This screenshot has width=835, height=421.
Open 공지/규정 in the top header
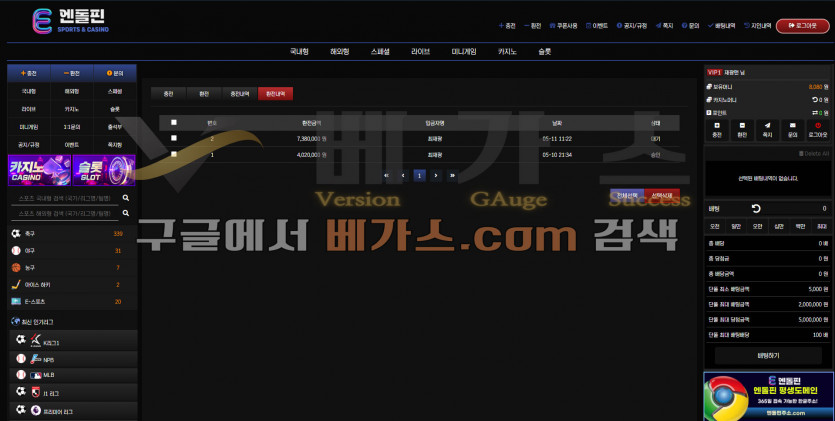[632, 26]
